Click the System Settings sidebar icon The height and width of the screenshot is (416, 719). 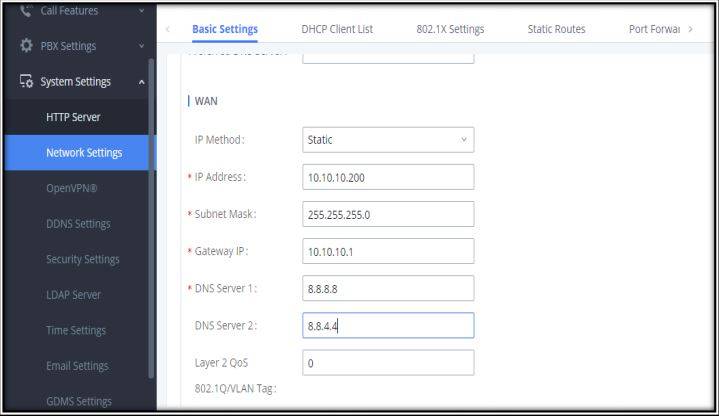tap(26, 82)
